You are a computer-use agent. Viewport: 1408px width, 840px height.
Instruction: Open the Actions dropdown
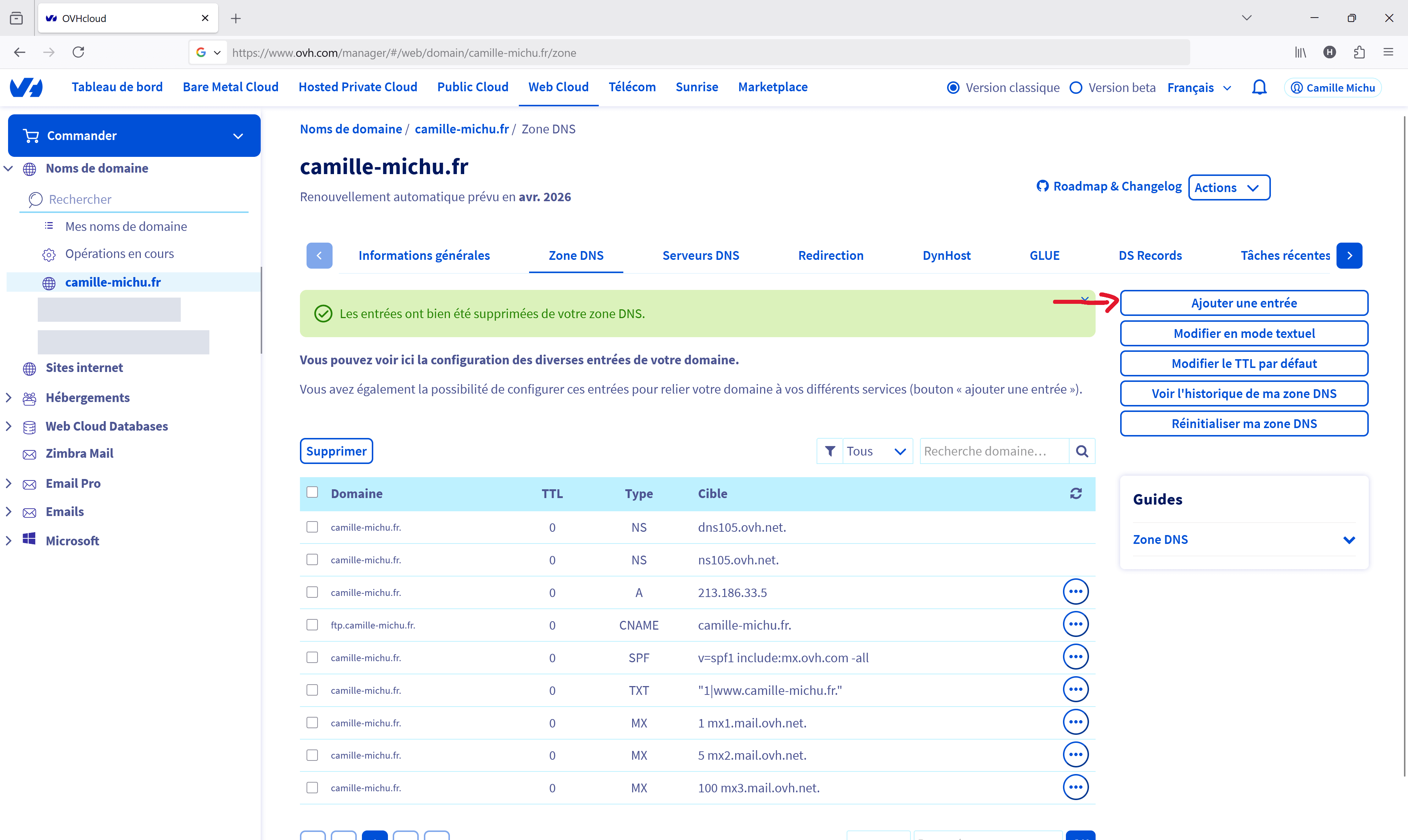pyautogui.click(x=1229, y=187)
